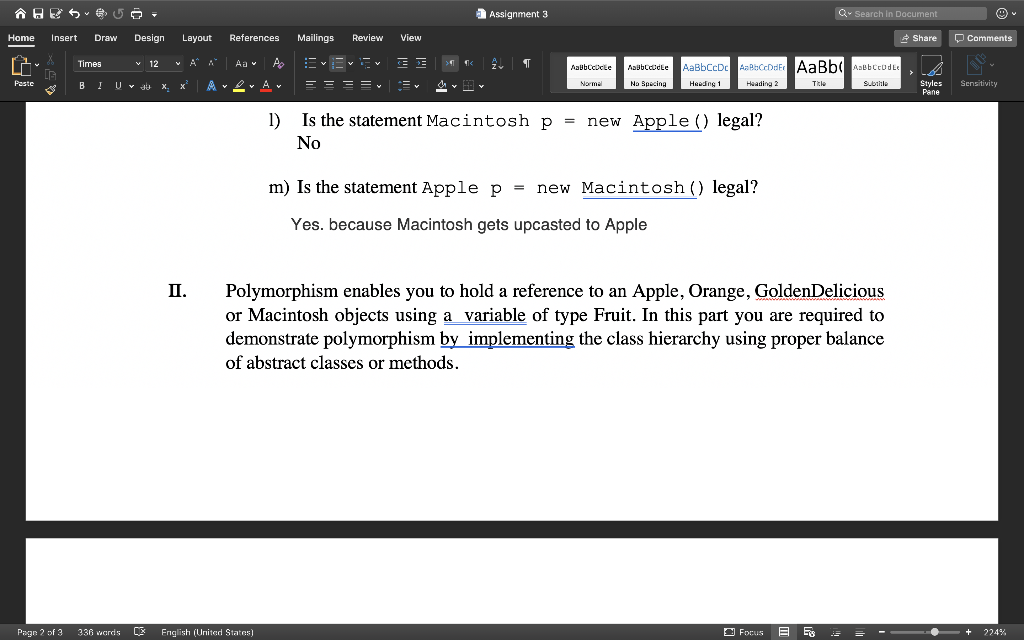Viewport: 1024px width, 640px height.
Task: Select the Format Painter brush icon
Action: point(51,89)
